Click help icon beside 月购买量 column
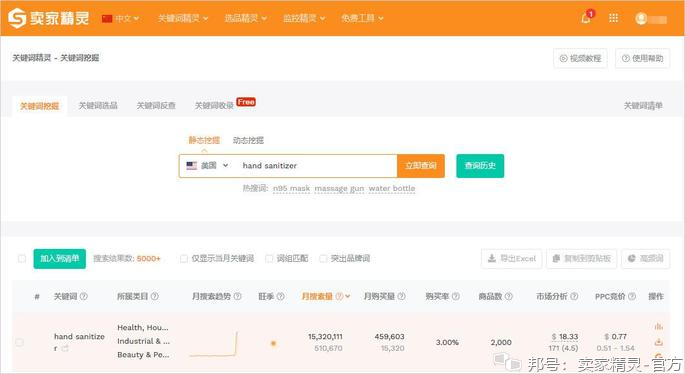This screenshot has width=685, height=374. pyautogui.click(x=401, y=296)
